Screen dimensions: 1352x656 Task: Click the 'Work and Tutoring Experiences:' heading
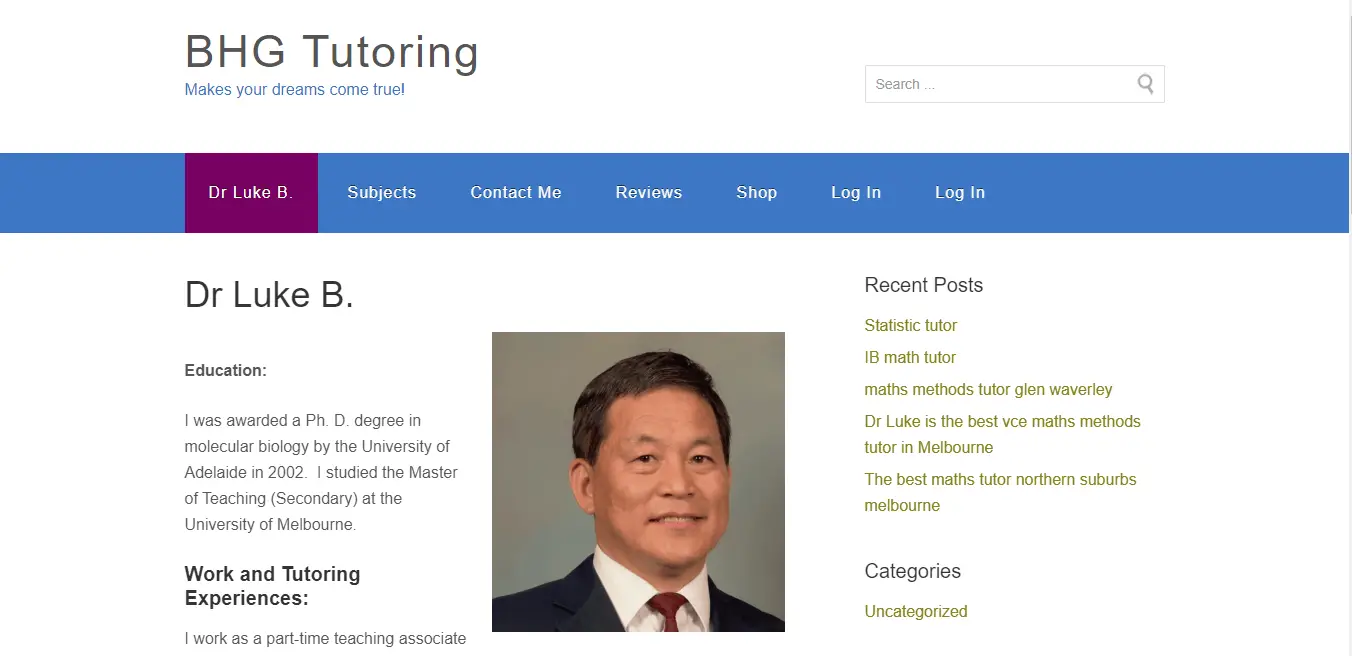[x=272, y=586]
